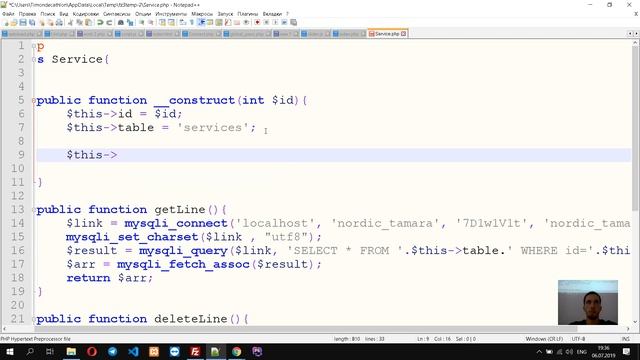This screenshot has height=360, width=640.
Task: Open the Вид menu
Action: (x=64, y=14)
